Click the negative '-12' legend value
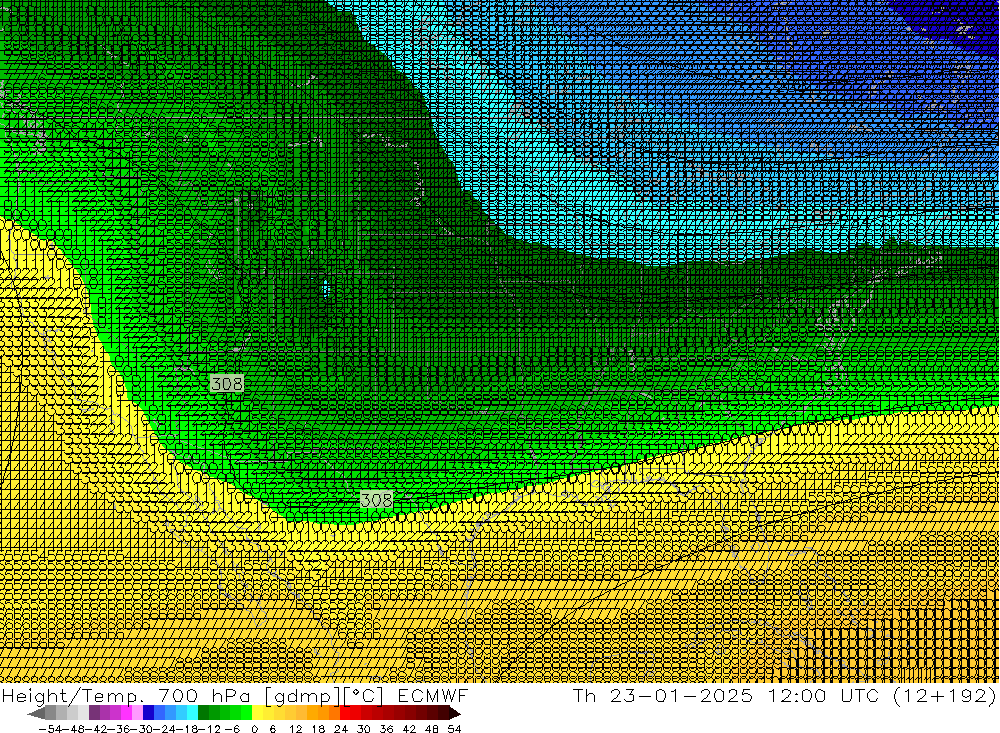This screenshot has height=733, width=1000. (209, 728)
